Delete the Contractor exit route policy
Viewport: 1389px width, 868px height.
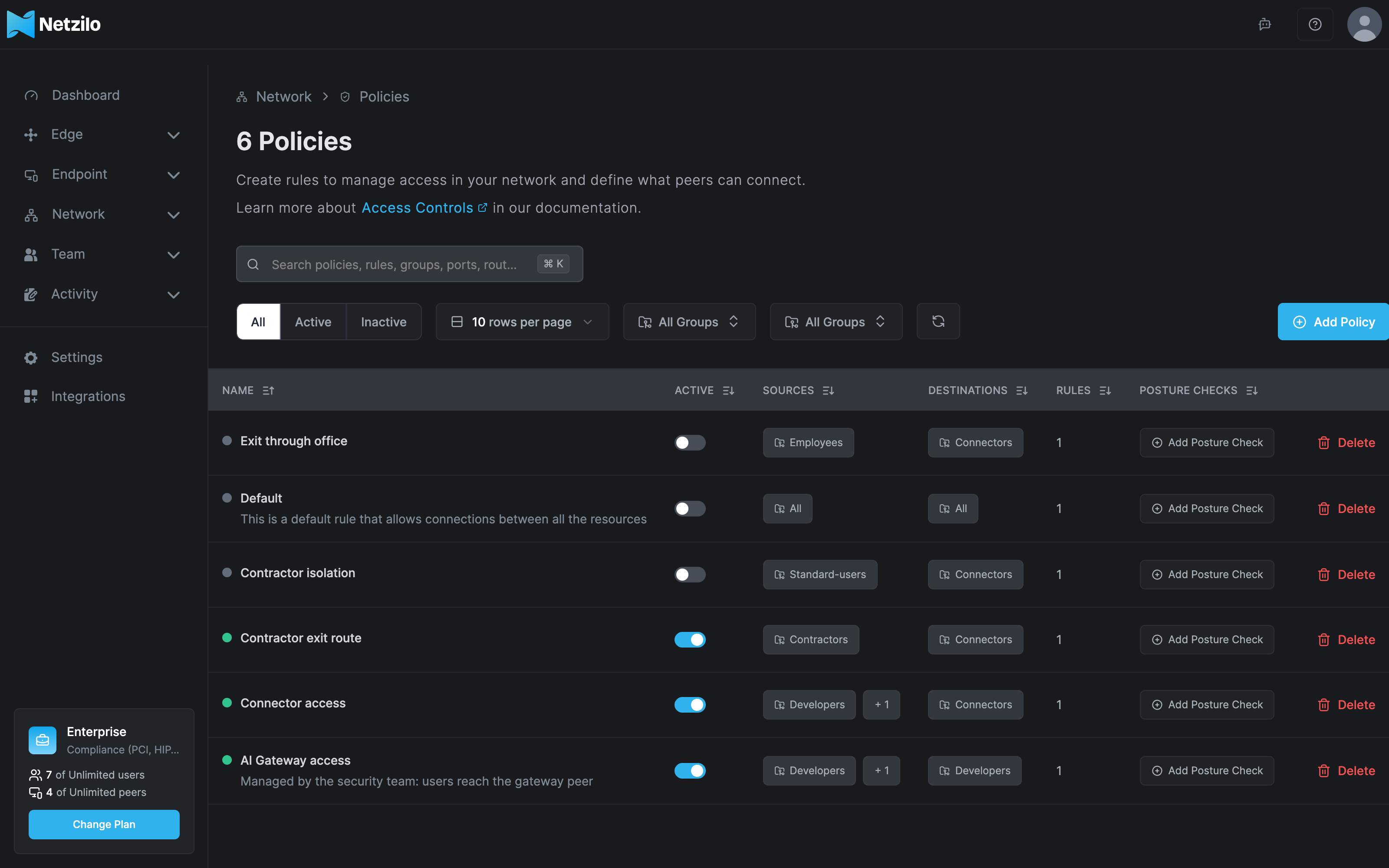click(x=1346, y=640)
